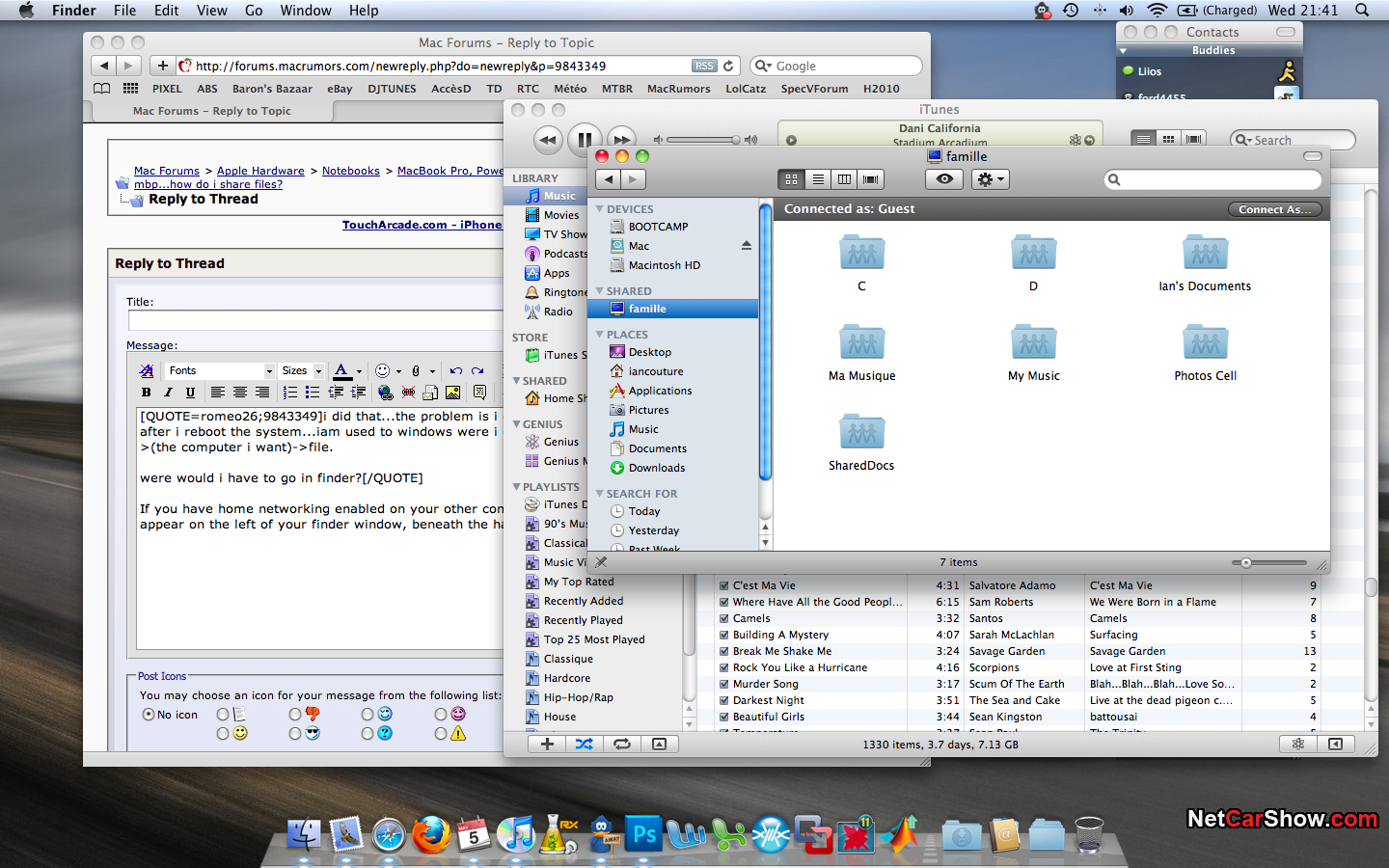This screenshot has height=868, width=1389.
Task: Wrap quote tags in the reply editor
Action: click(x=479, y=393)
